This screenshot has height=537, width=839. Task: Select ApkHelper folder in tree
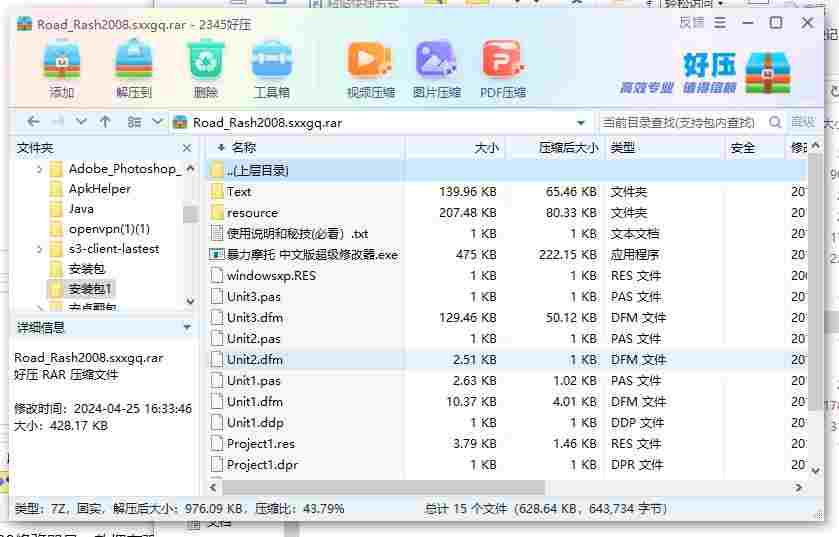click(99, 189)
